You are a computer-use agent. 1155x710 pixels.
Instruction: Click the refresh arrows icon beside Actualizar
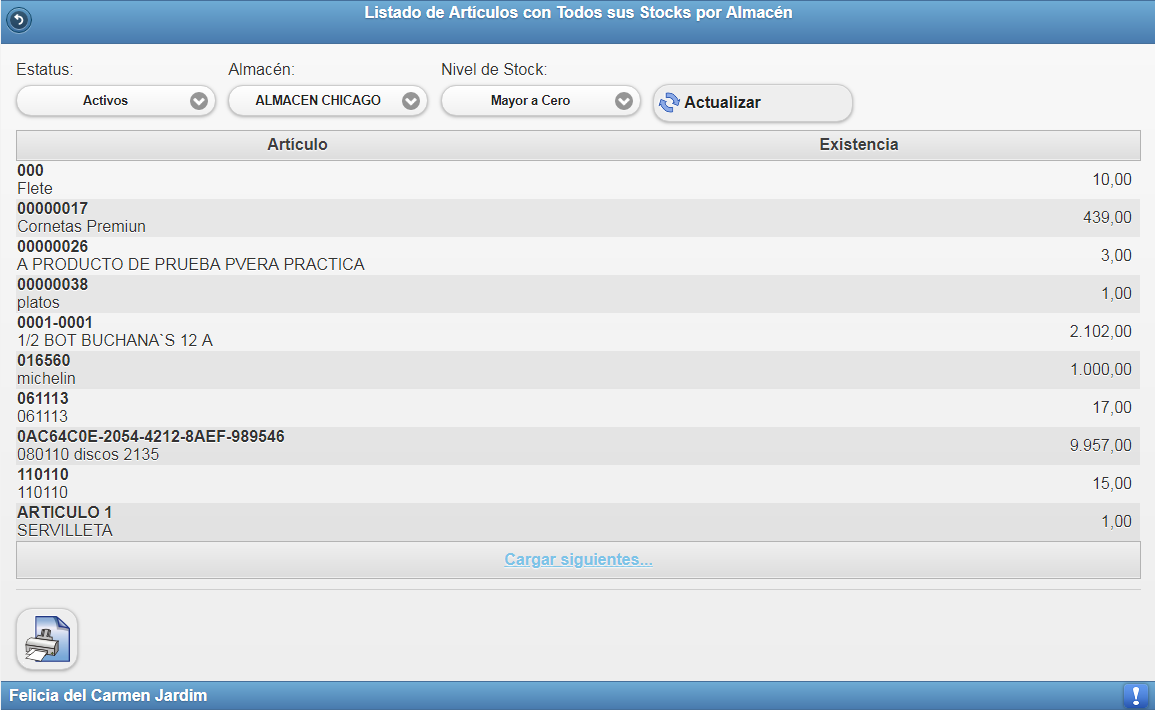pyautogui.click(x=669, y=102)
